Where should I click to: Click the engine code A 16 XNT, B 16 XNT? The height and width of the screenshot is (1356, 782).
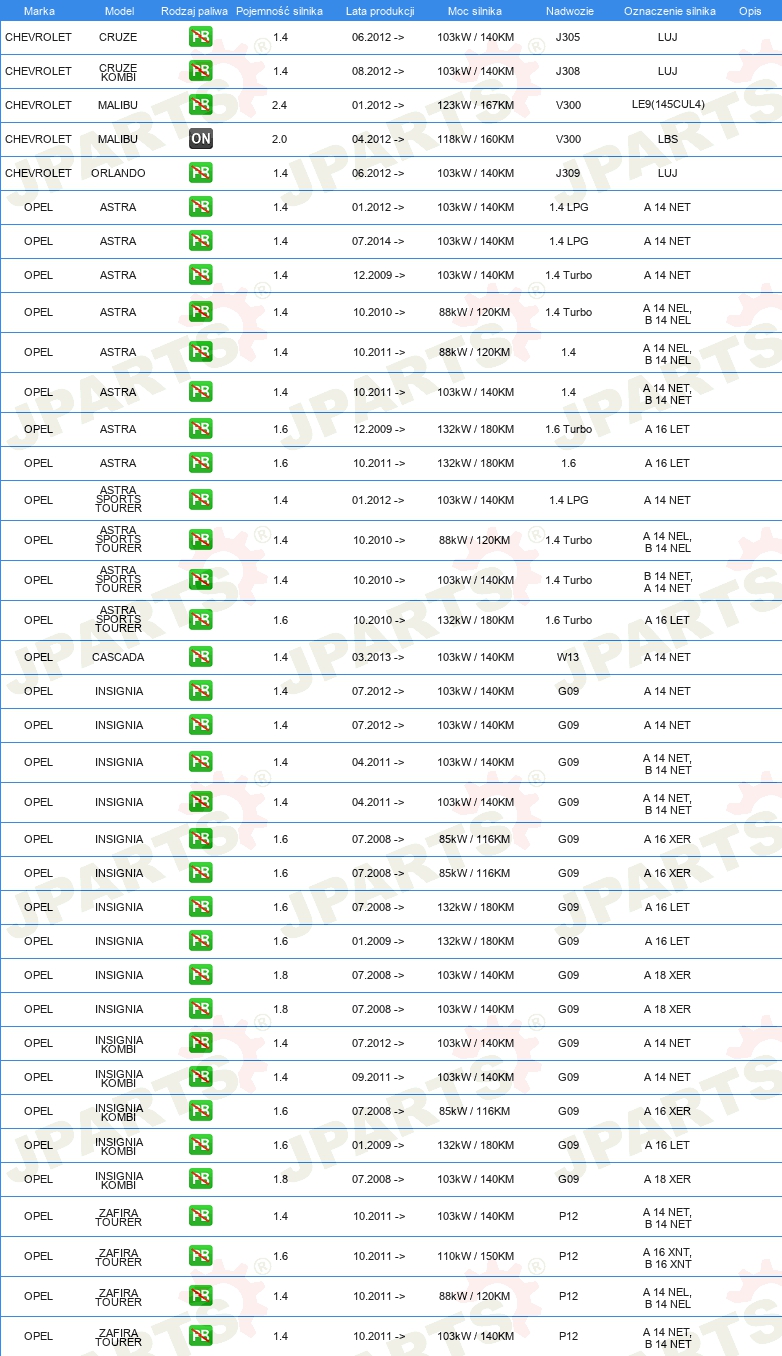[x=668, y=1258]
